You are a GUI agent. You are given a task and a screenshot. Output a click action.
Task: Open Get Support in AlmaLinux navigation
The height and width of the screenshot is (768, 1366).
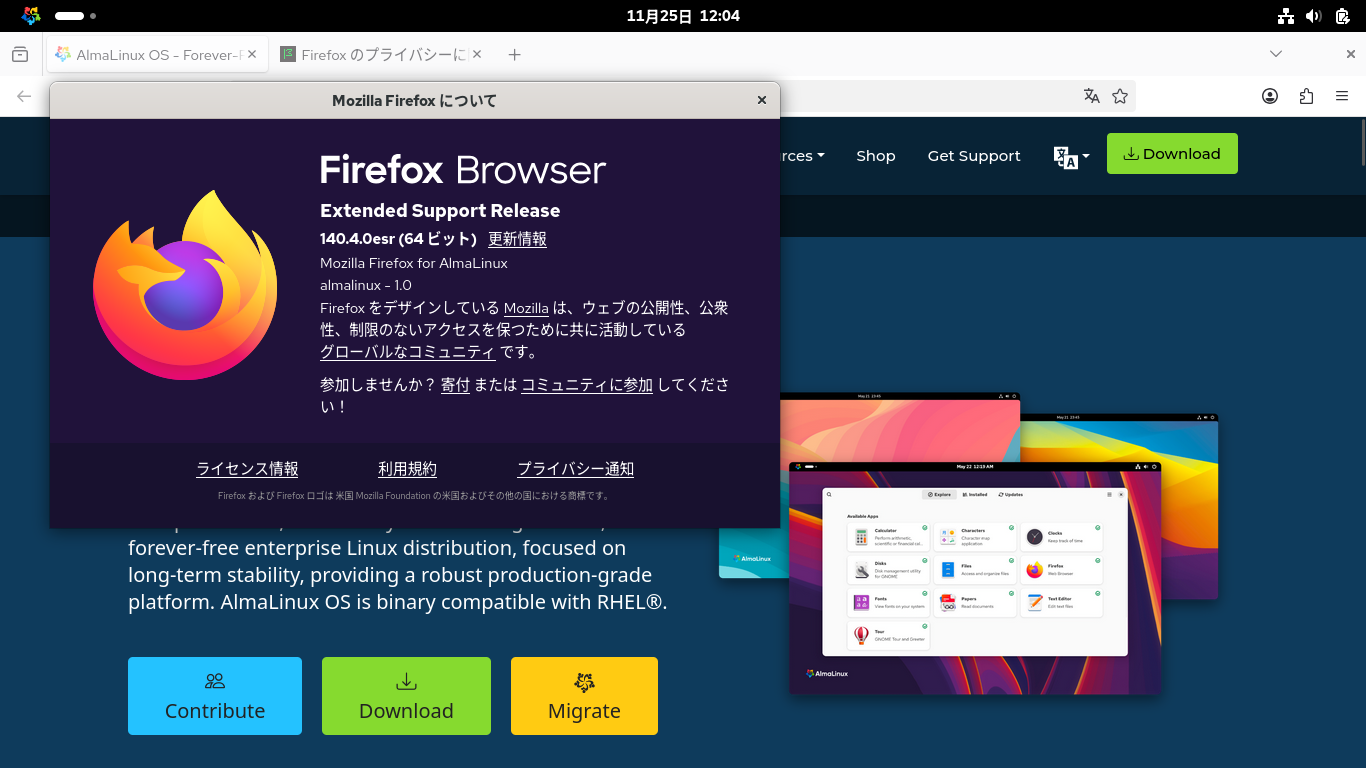tap(974, 155)
